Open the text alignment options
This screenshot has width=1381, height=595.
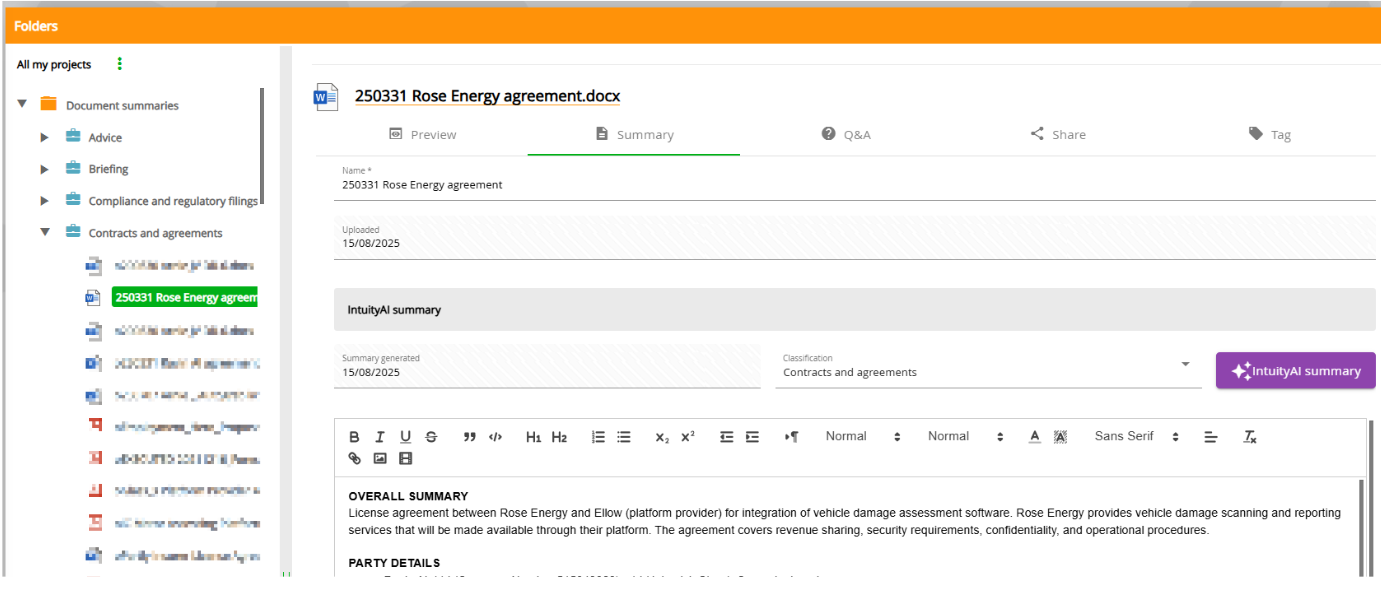click(1210, 437)
